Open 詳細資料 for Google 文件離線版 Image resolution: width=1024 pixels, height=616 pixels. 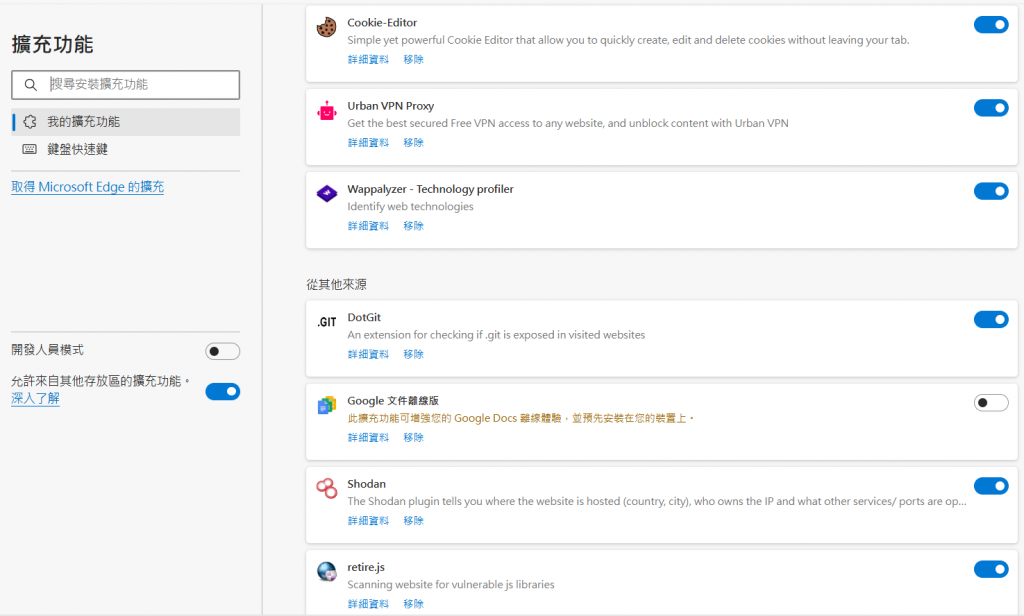368,438
